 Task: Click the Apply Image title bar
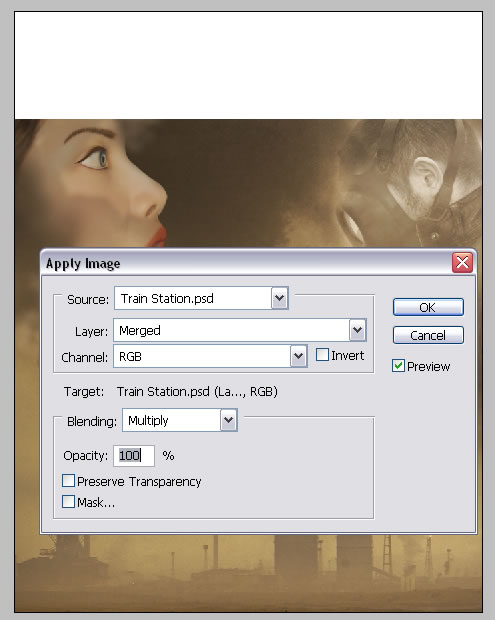coord(247,263)
